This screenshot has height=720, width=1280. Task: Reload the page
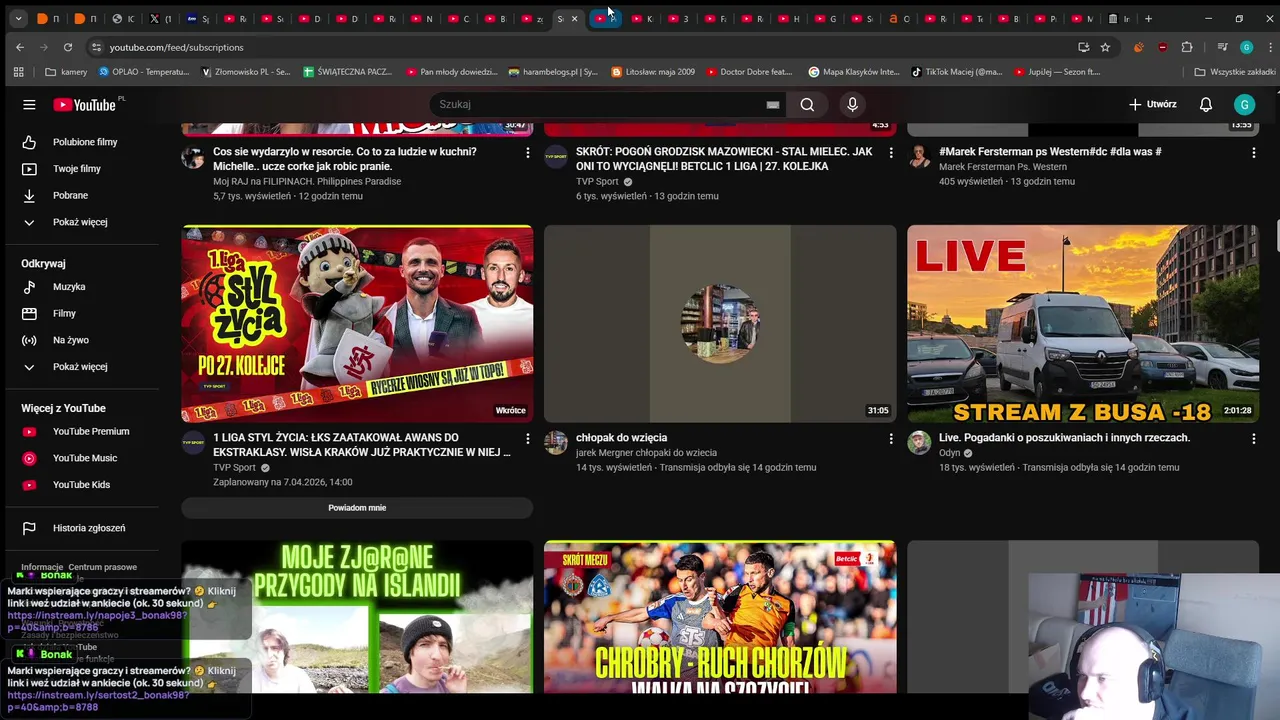click(67, 47)
